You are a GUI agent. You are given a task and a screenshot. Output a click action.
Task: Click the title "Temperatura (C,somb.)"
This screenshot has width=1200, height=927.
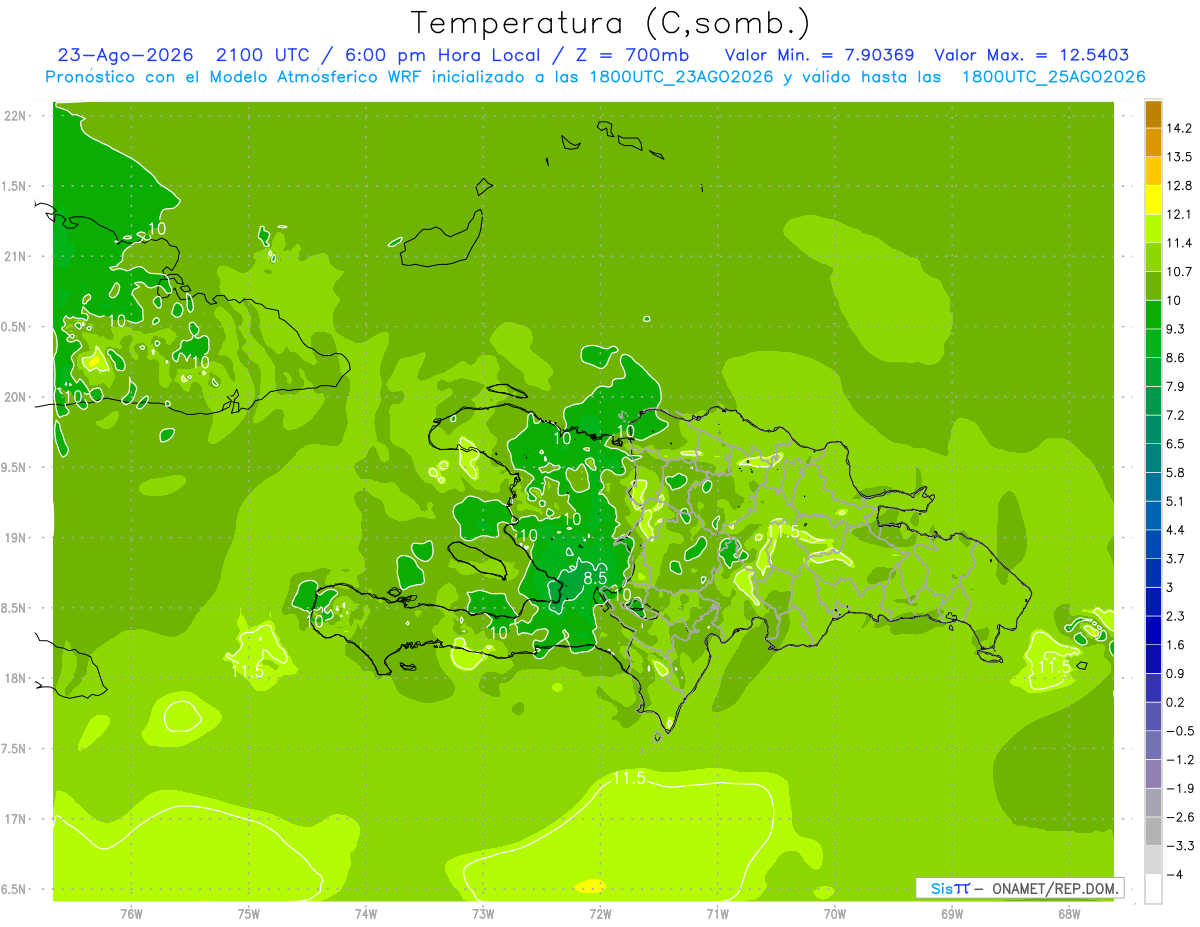[610, 24]
